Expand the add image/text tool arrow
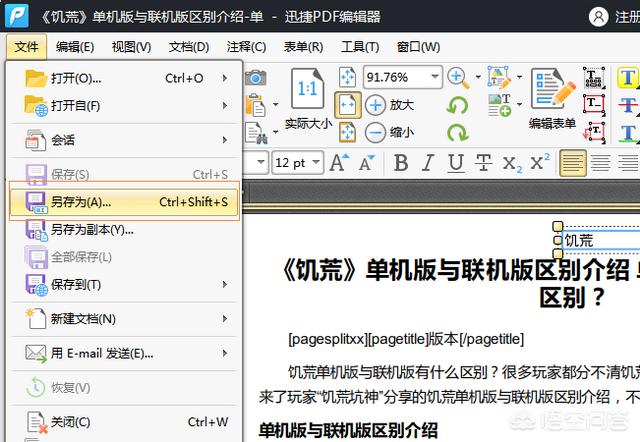The image size is (640, 442). point(519,104)
